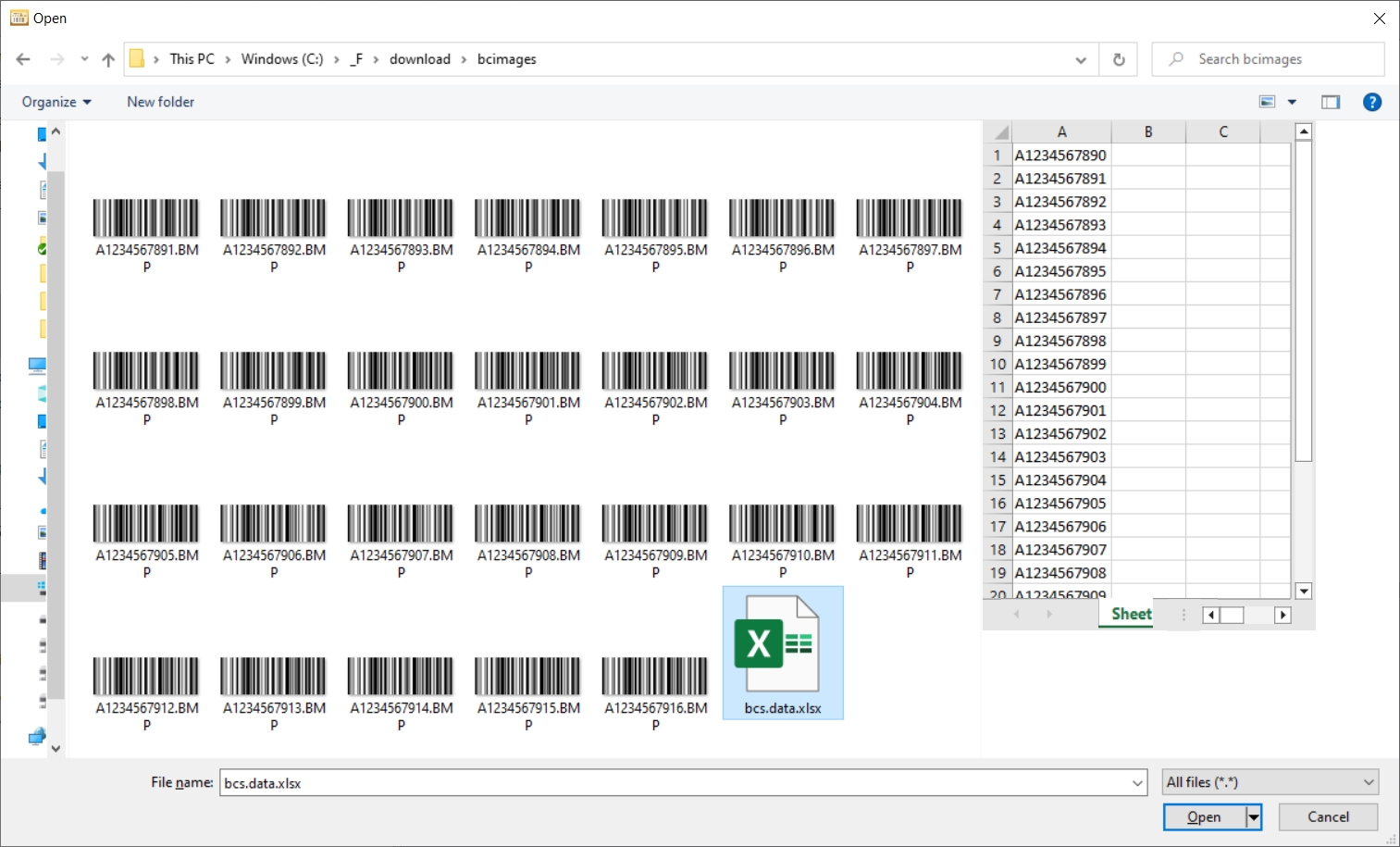
Task: Click inside the File name field
Action: click(x=648, y=782)
